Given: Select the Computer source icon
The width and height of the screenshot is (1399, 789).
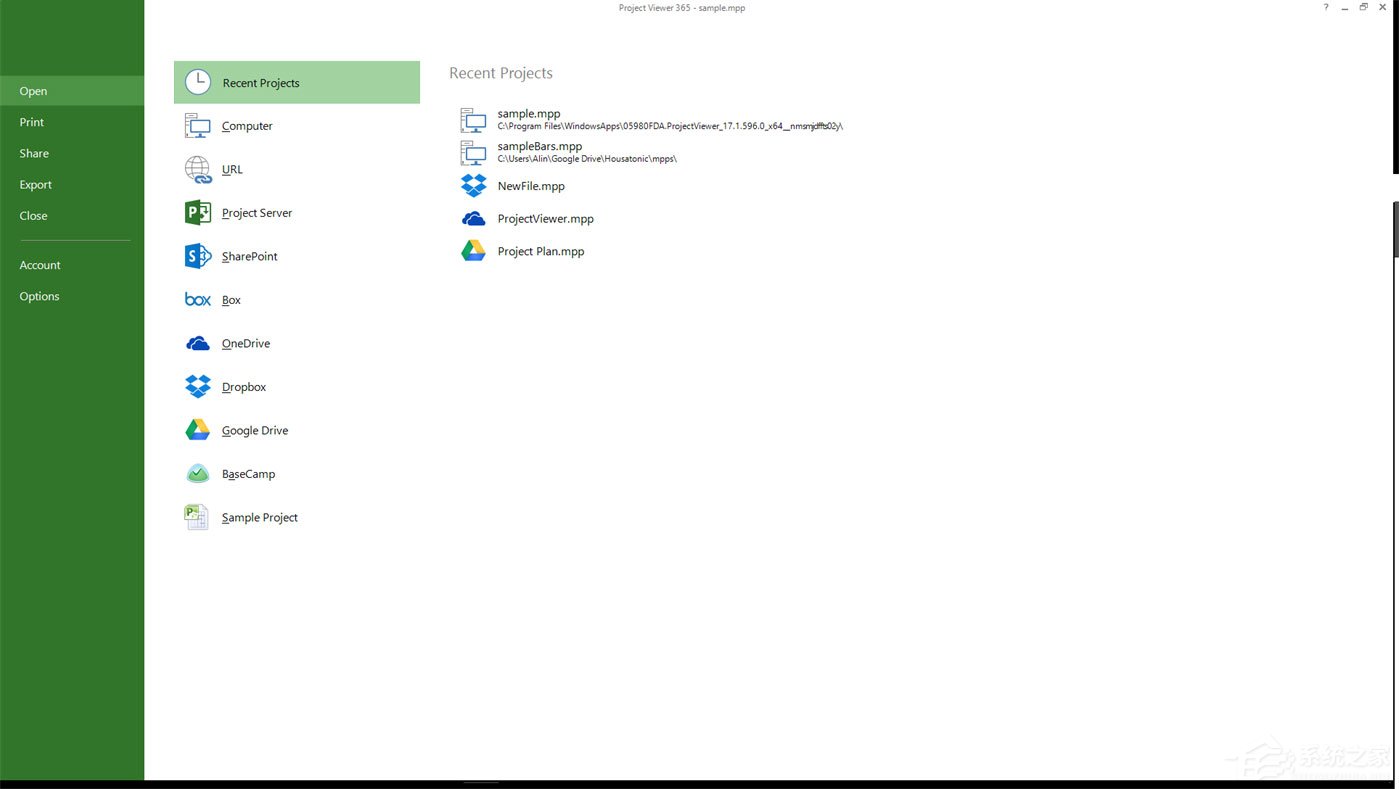Looking at the screenshot, I should 197,125.
